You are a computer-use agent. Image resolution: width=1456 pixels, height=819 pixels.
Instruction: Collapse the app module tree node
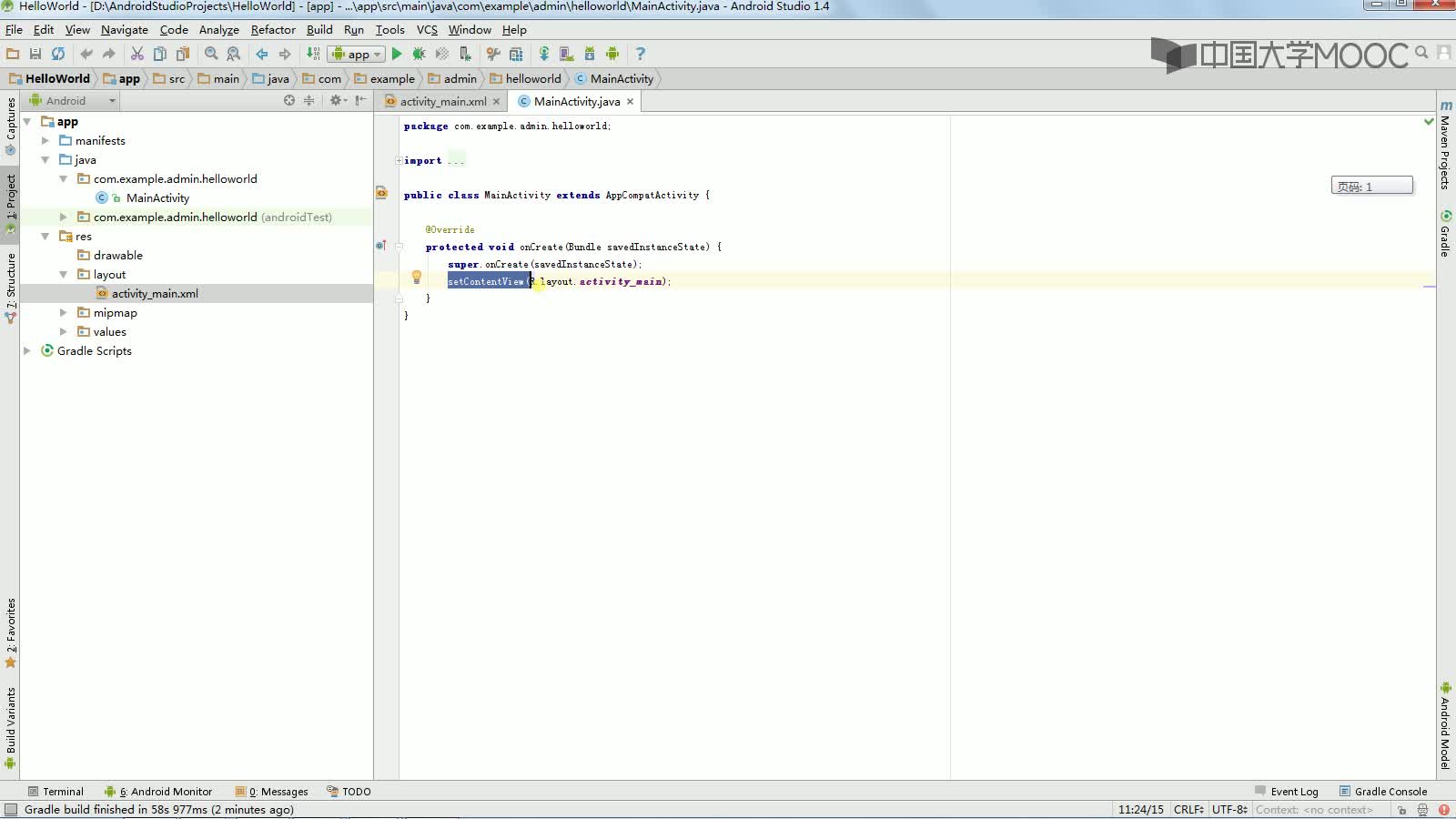(27, 121)
